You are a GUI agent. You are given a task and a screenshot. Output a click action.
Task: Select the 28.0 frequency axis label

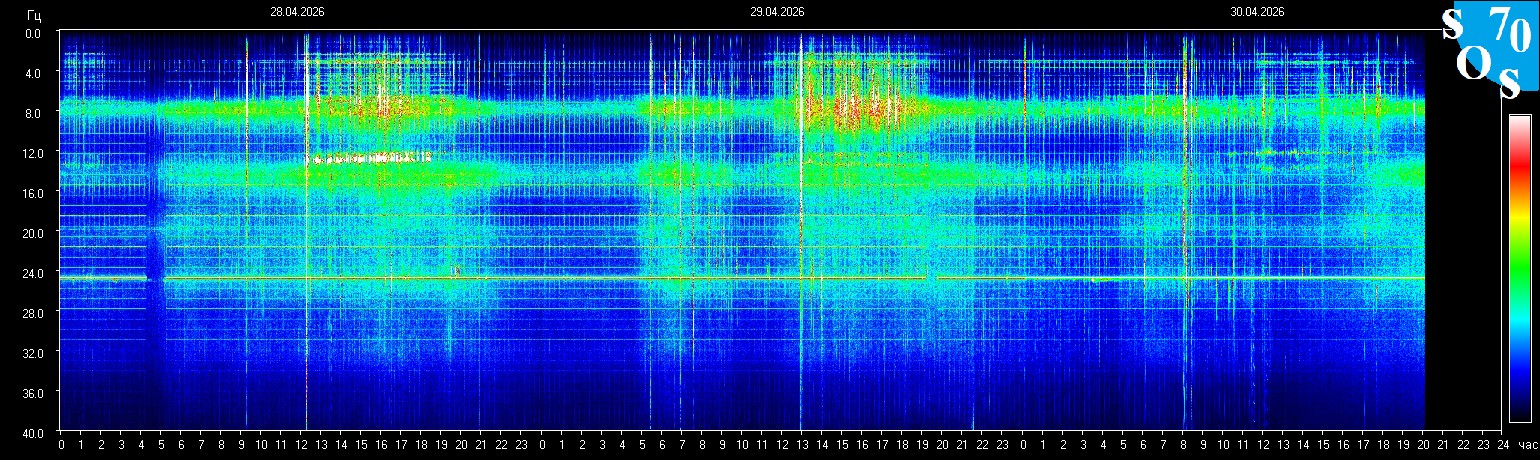tap(32, 313)
